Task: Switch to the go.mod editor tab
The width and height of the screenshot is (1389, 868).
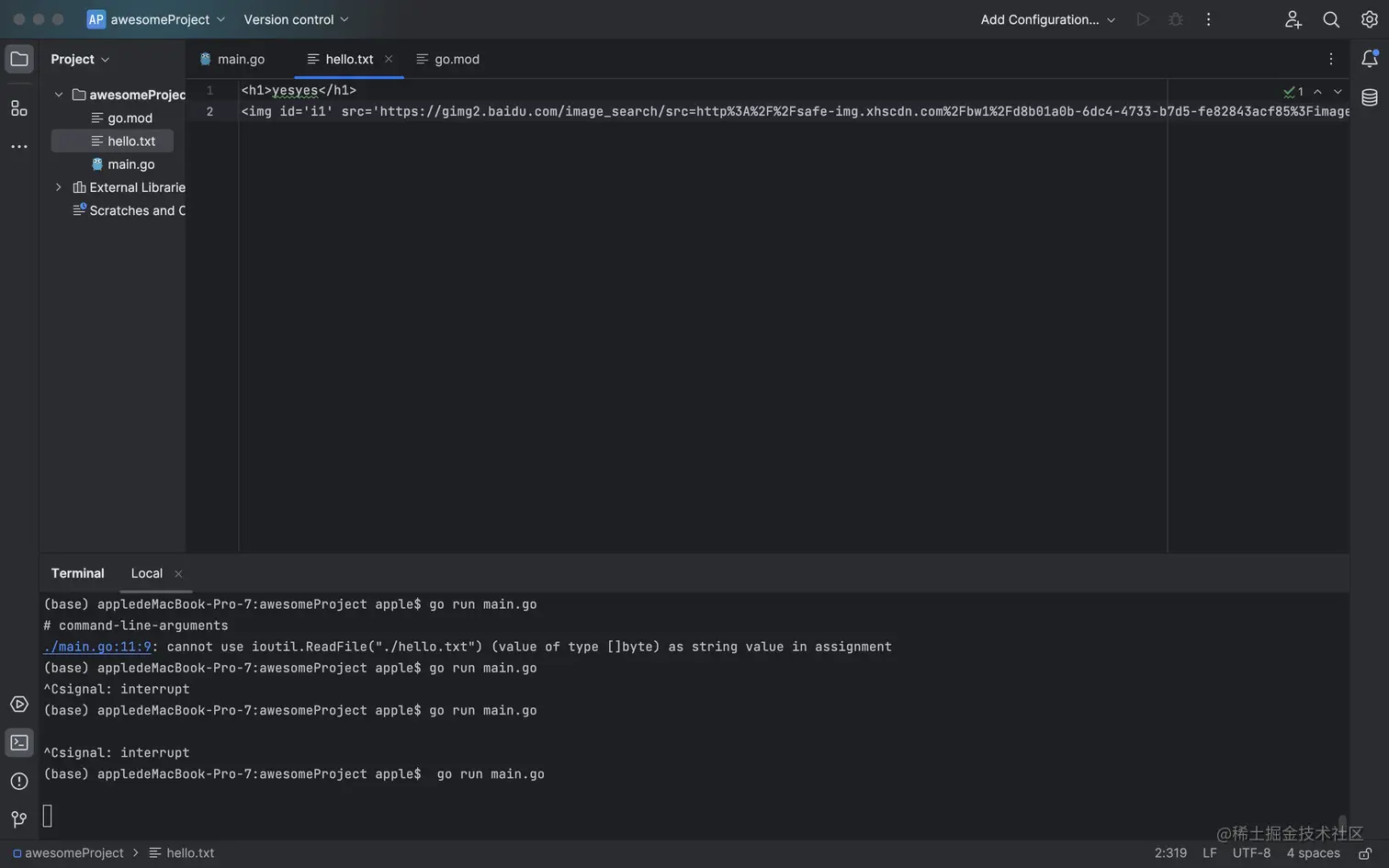Action: coord(448,59)
